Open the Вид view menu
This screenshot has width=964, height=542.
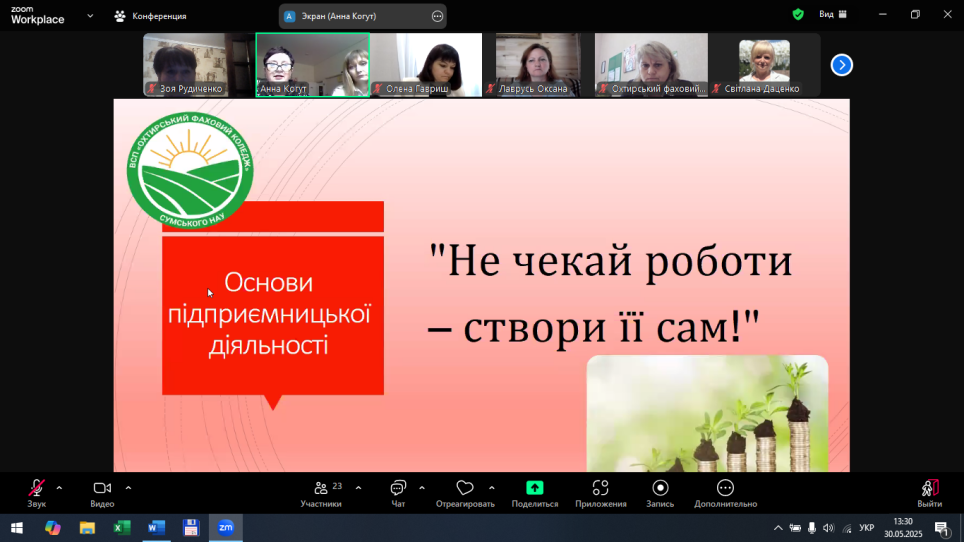tap(832, 15)
